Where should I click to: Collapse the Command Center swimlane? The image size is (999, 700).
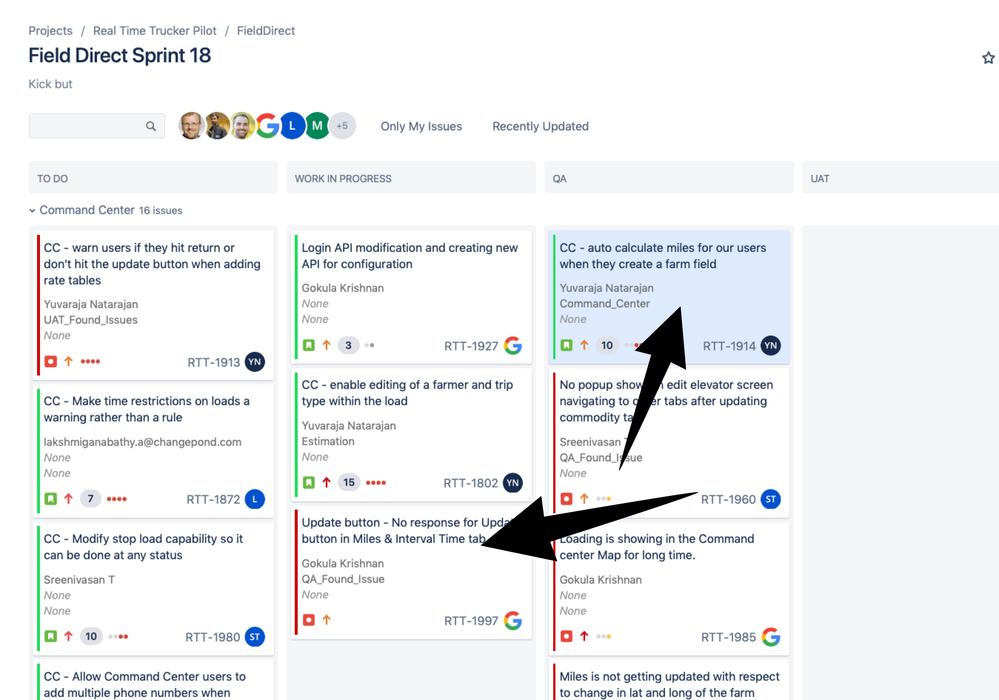32,210
